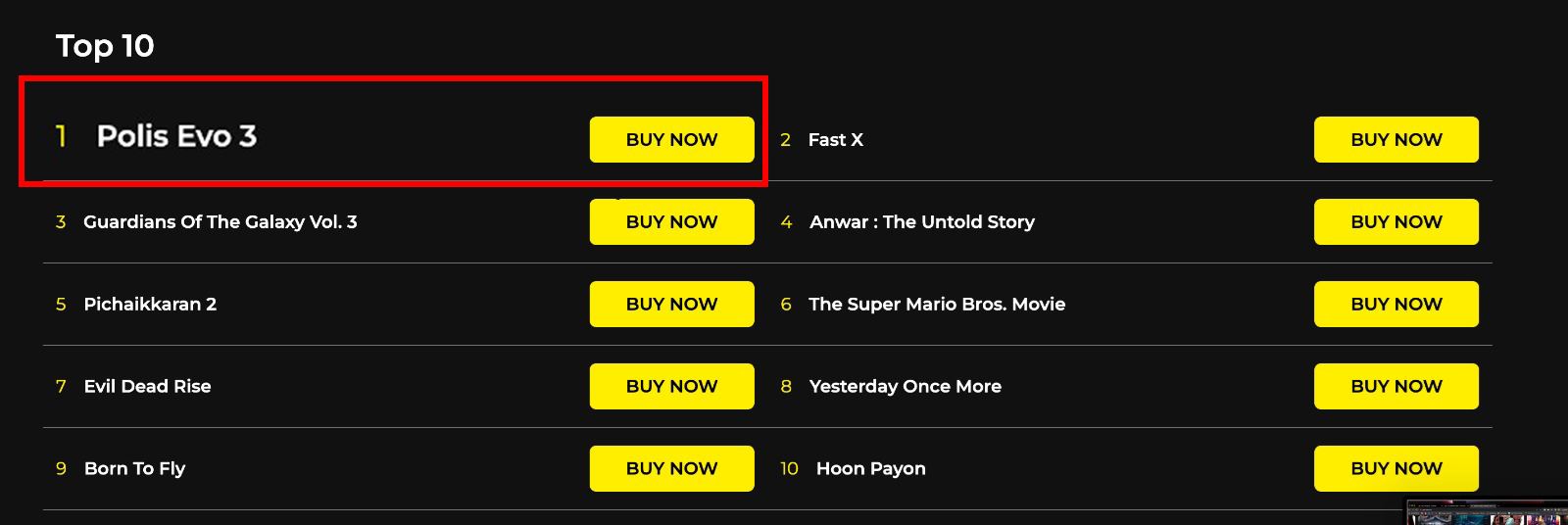Buy The Super Mario Bros. Movie tickets
This screenshot has height=525, width=1568.
coord(1396,305)
